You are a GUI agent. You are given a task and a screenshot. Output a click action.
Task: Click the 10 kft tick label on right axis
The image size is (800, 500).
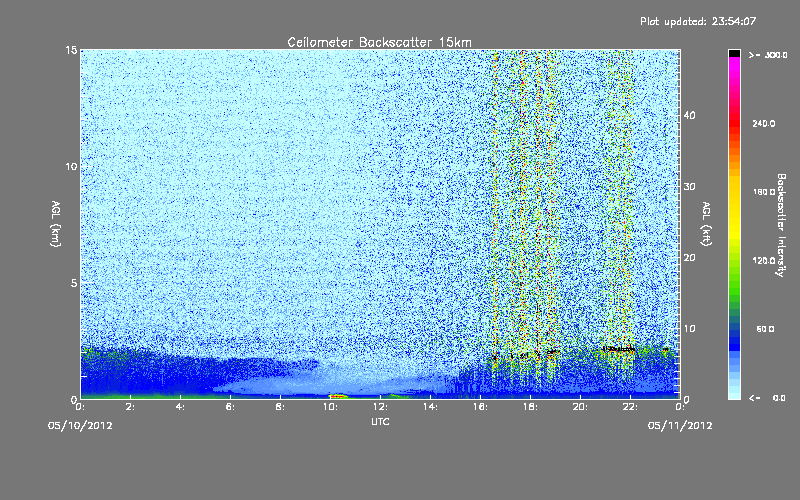(x=689, y=329)
